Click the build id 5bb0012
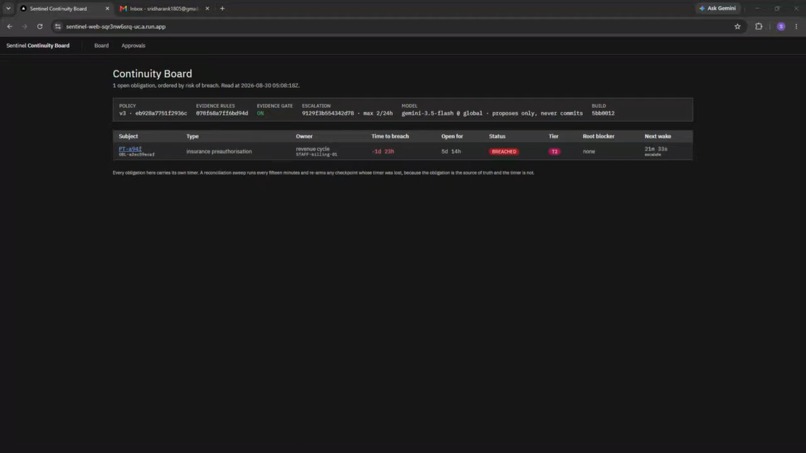 click(603, 113)
